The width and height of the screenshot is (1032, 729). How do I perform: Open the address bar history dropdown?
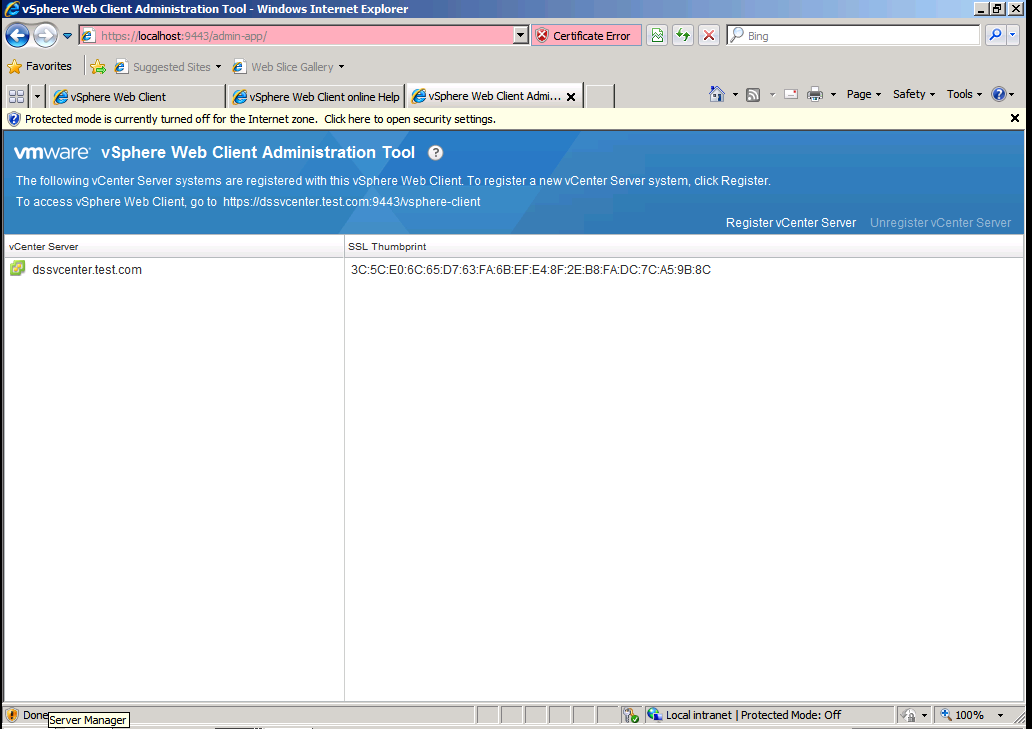519,34
